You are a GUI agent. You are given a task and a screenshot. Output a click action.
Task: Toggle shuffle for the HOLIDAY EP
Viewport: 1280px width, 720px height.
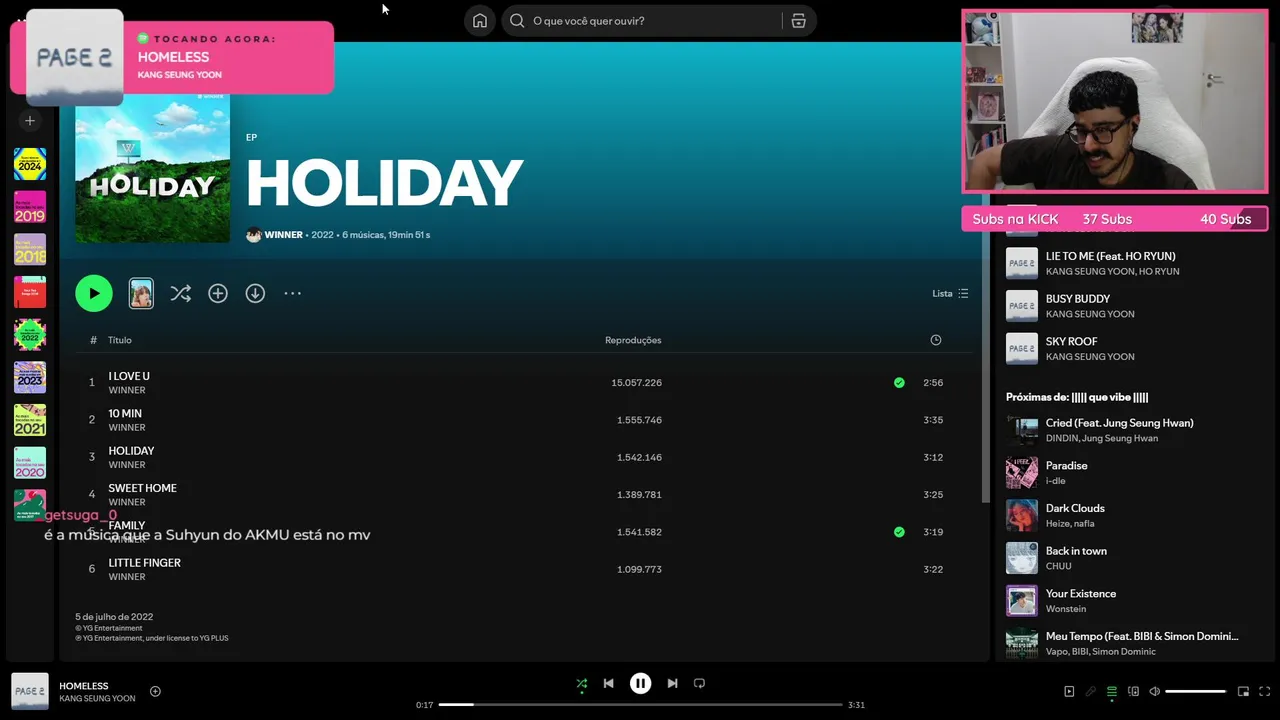tap(180, 293)
